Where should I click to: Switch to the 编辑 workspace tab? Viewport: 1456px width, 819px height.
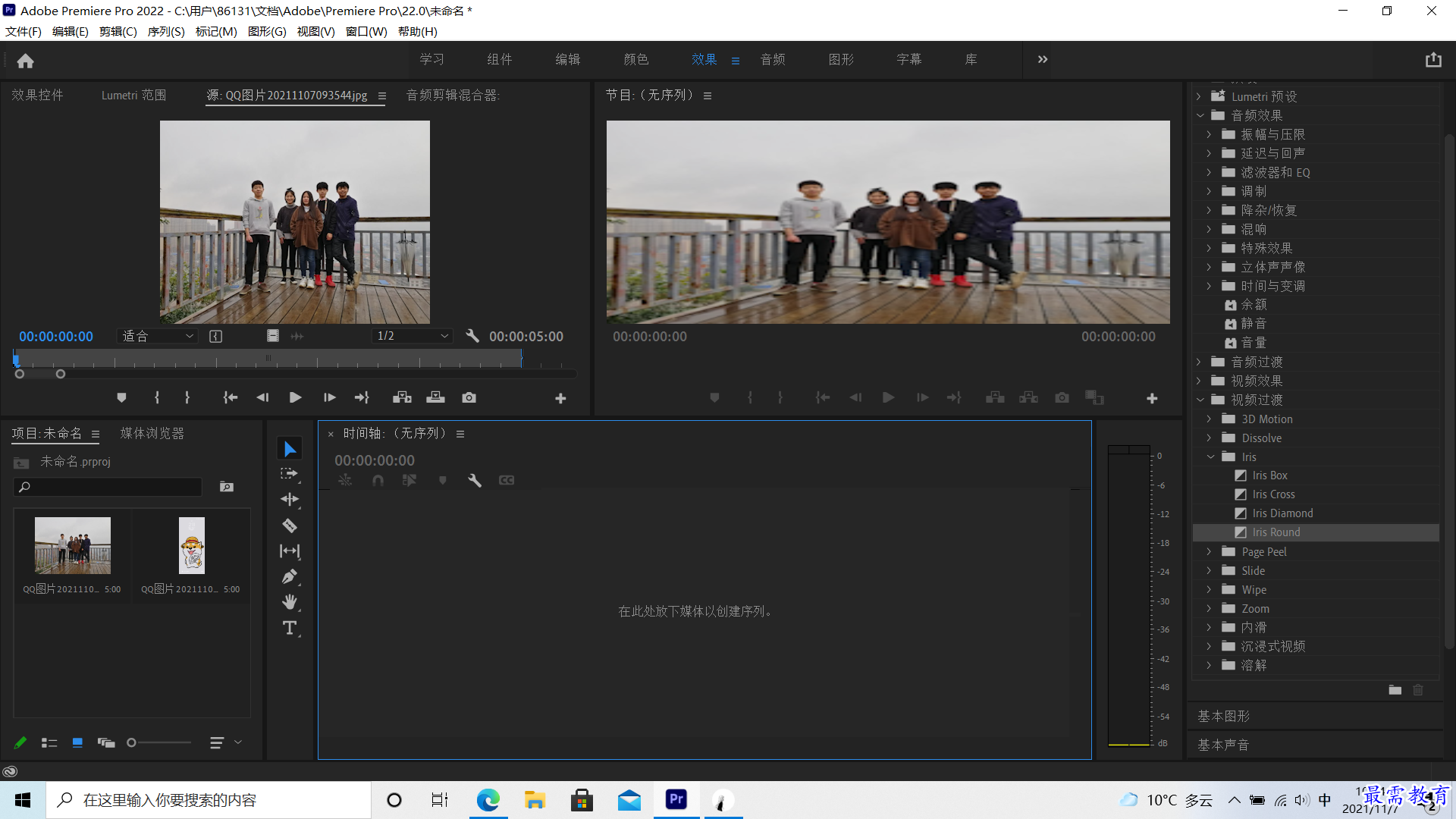pos(568,59)
